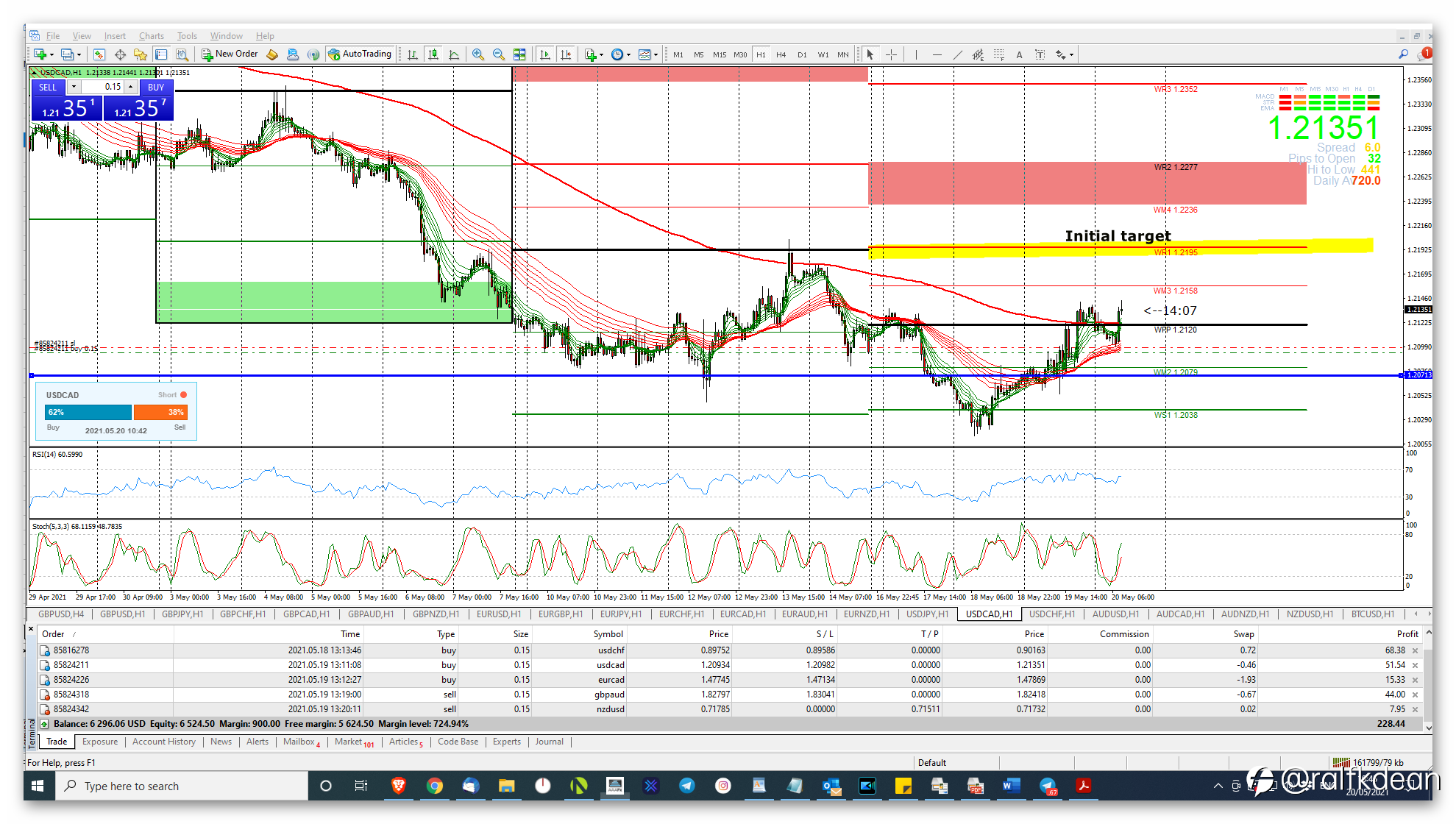Open the Journal terminal tab

tap(550, 742)
